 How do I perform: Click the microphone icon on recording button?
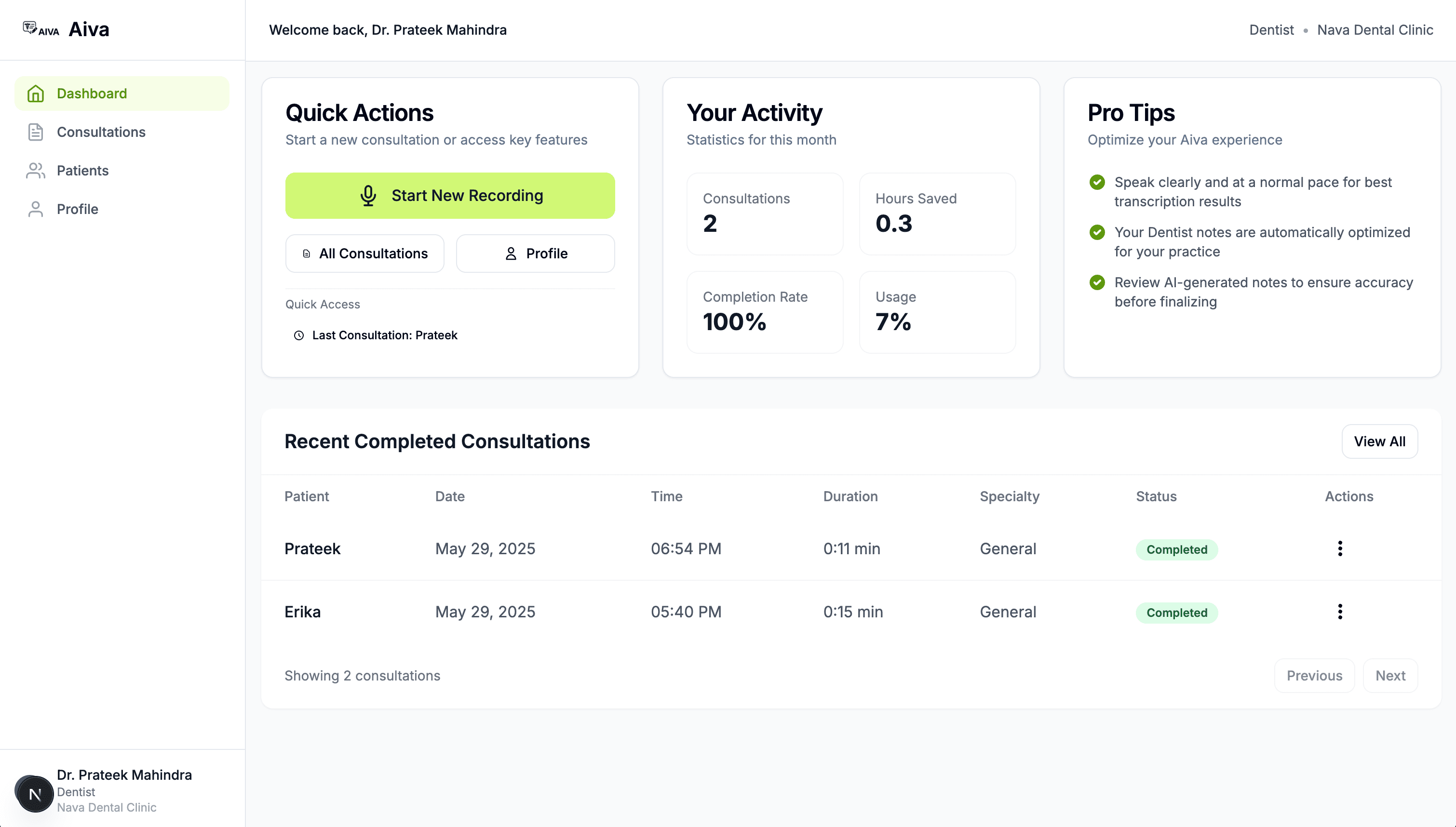click(368, 196)
